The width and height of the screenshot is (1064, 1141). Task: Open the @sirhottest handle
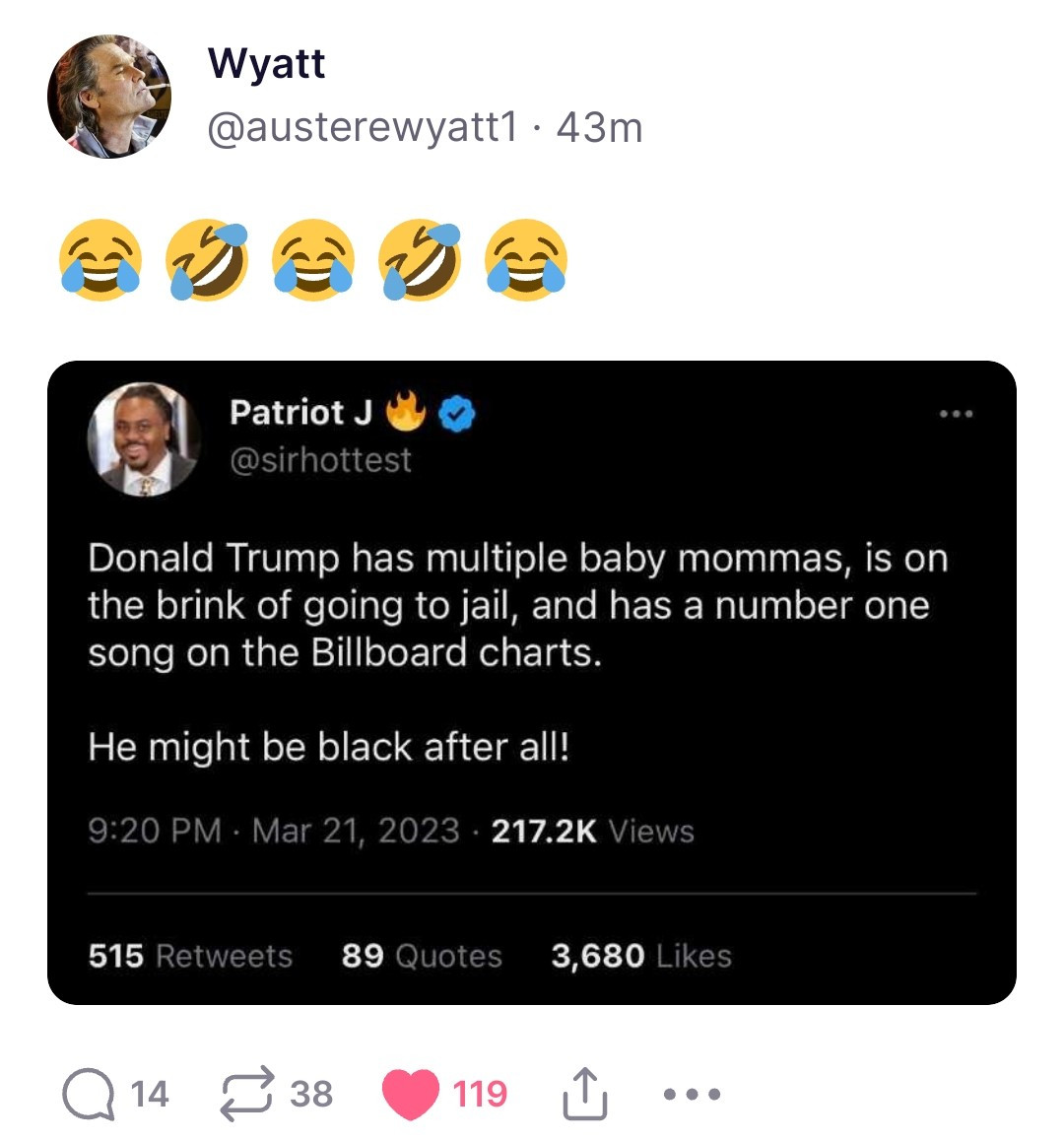click(x=320, y=460)
